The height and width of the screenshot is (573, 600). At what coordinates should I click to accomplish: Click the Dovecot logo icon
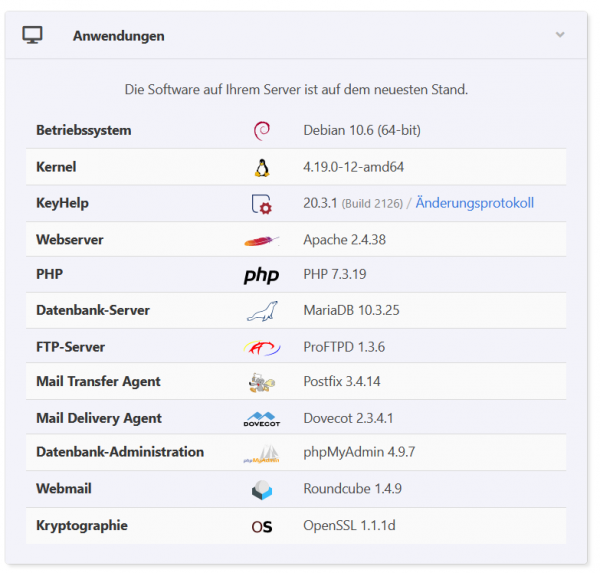(x=262, y=419)
